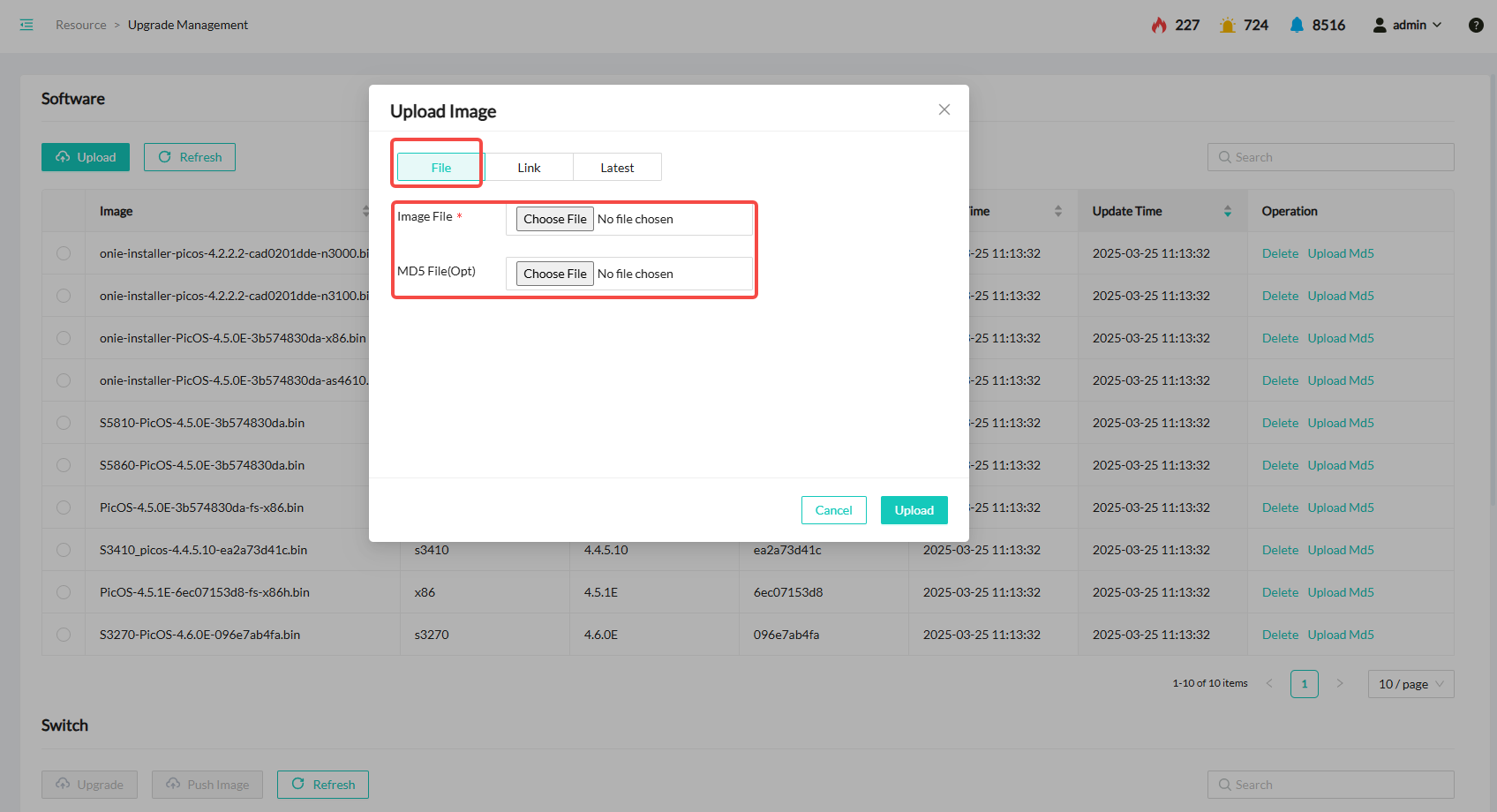This screenshot has height=812, width=1497.
Task: Close the Upload Image dialog
Action: (x=944, y=109)
